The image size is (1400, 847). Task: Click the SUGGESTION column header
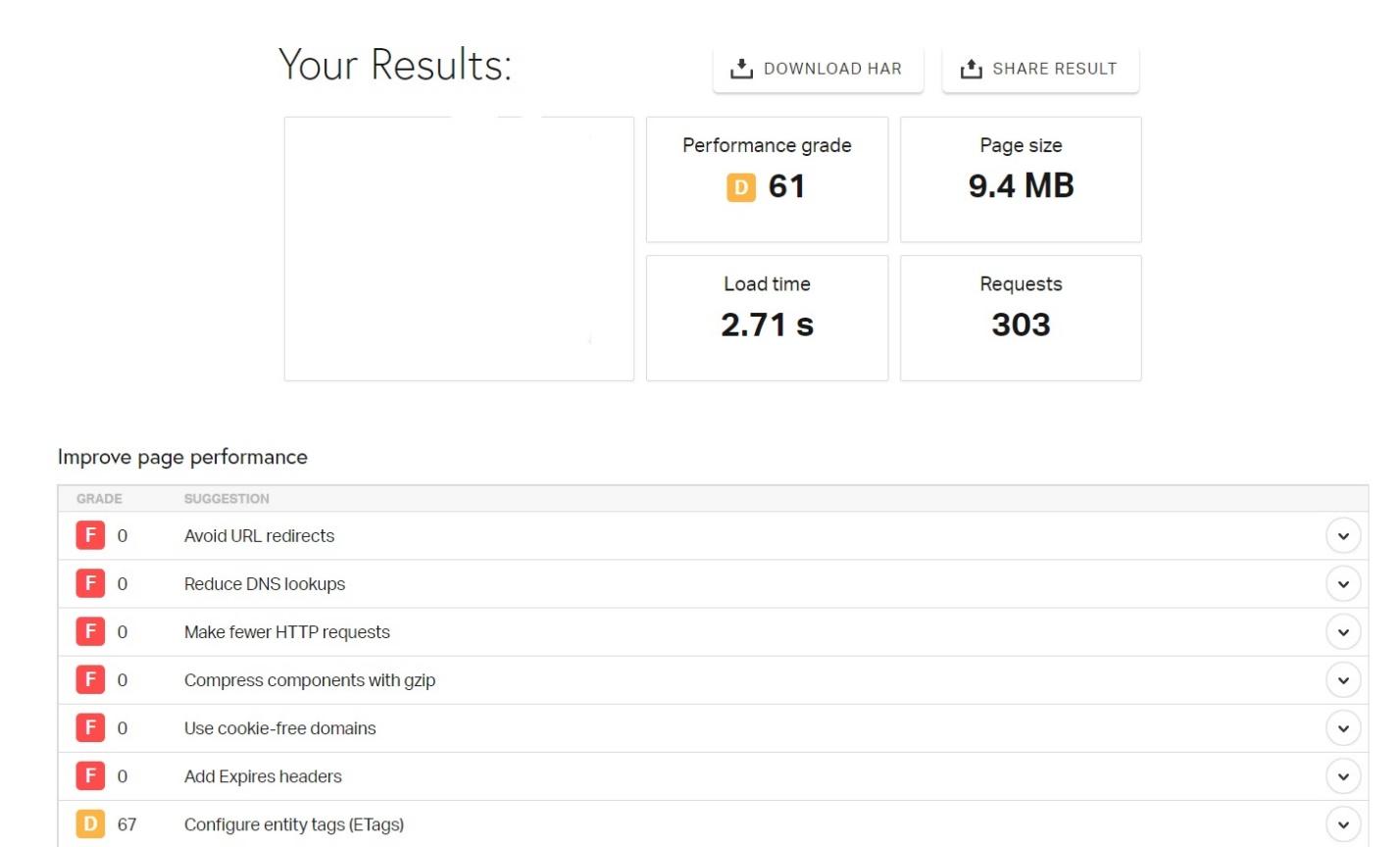pyautogui.click(x=226, y=499)
